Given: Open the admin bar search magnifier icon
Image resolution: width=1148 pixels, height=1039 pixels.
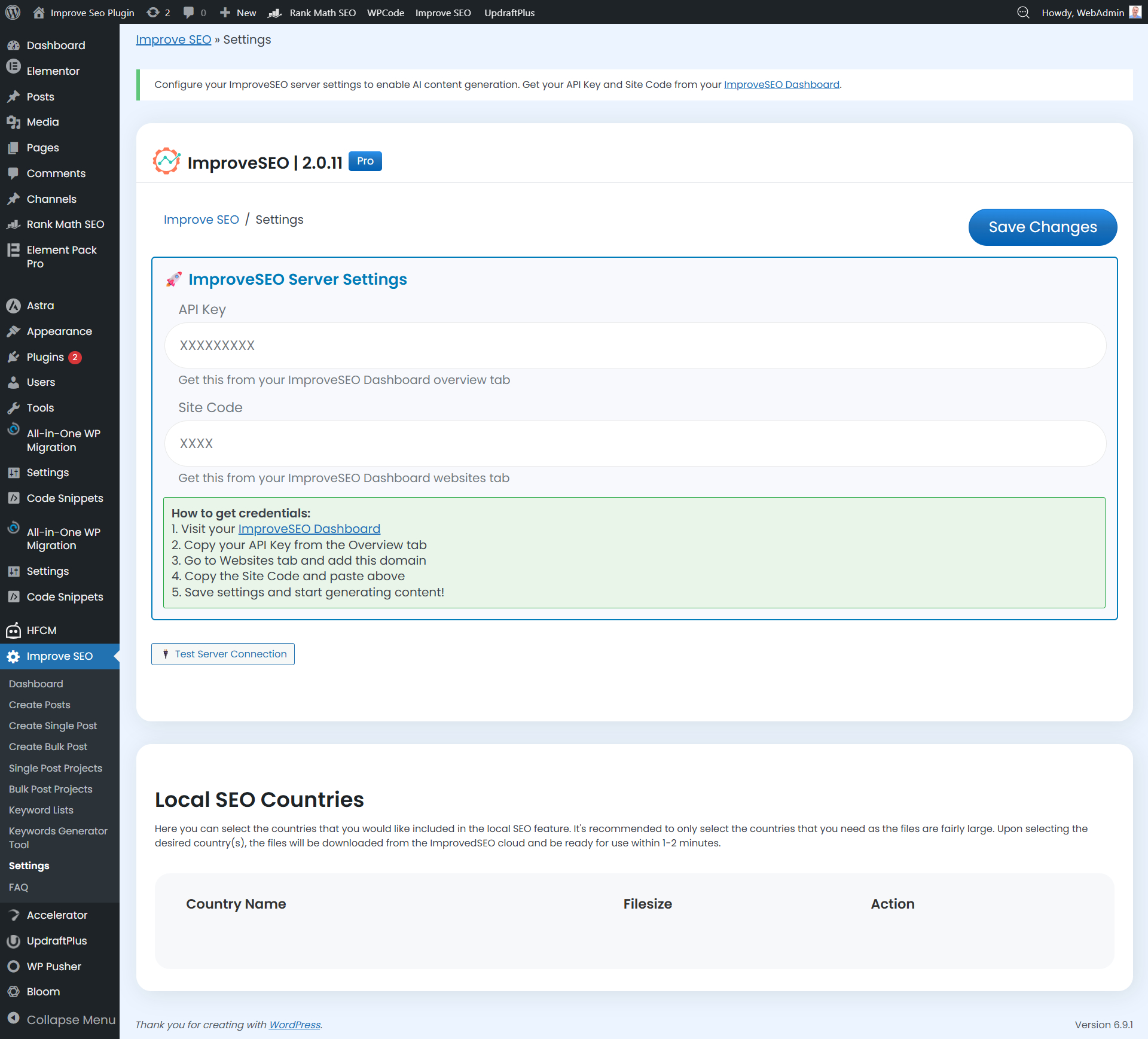Looking at the screenshot, I should pyautogui.click(x=1023, y=13).
